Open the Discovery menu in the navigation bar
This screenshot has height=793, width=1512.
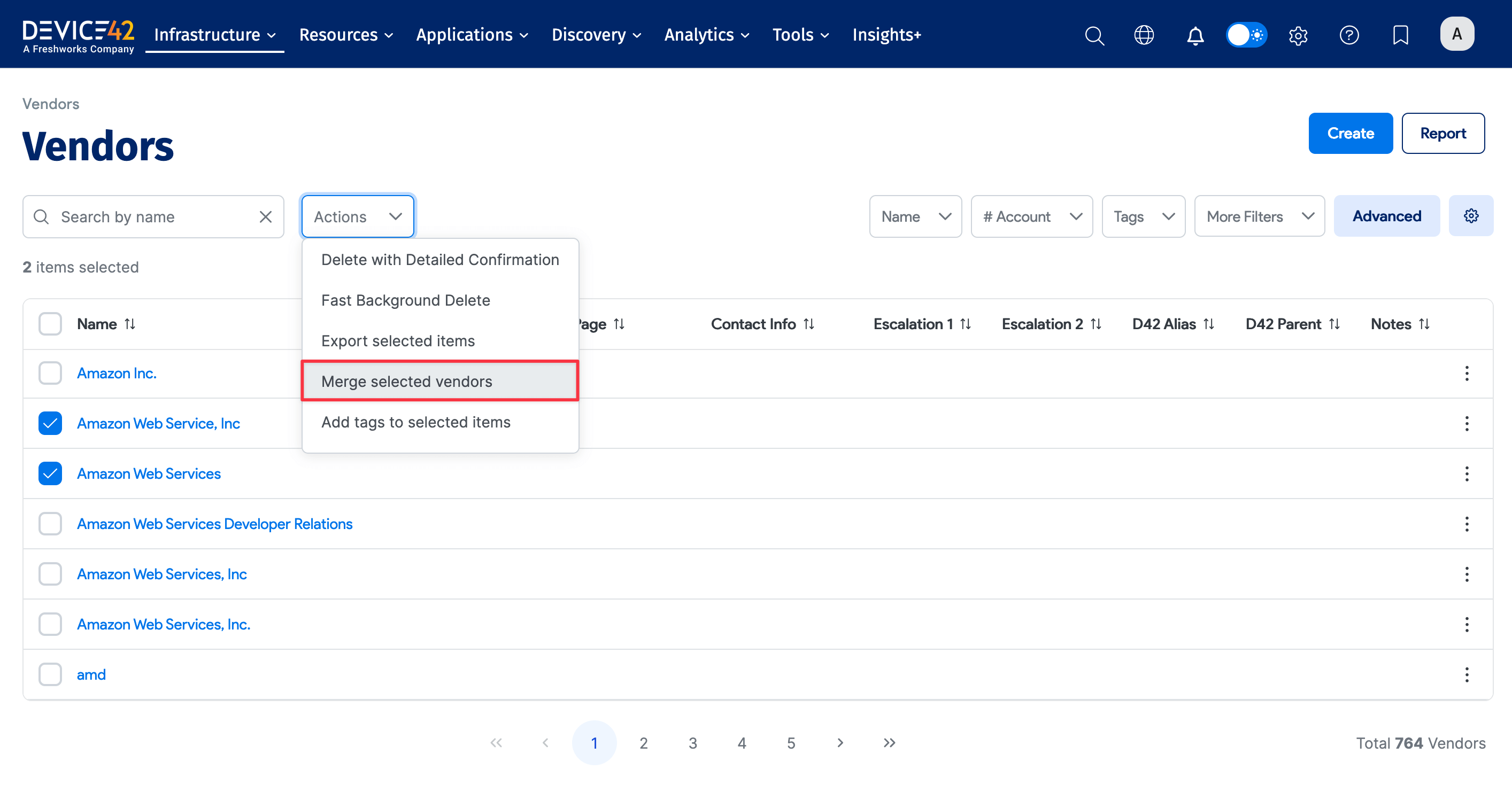(x=596, y=35)
